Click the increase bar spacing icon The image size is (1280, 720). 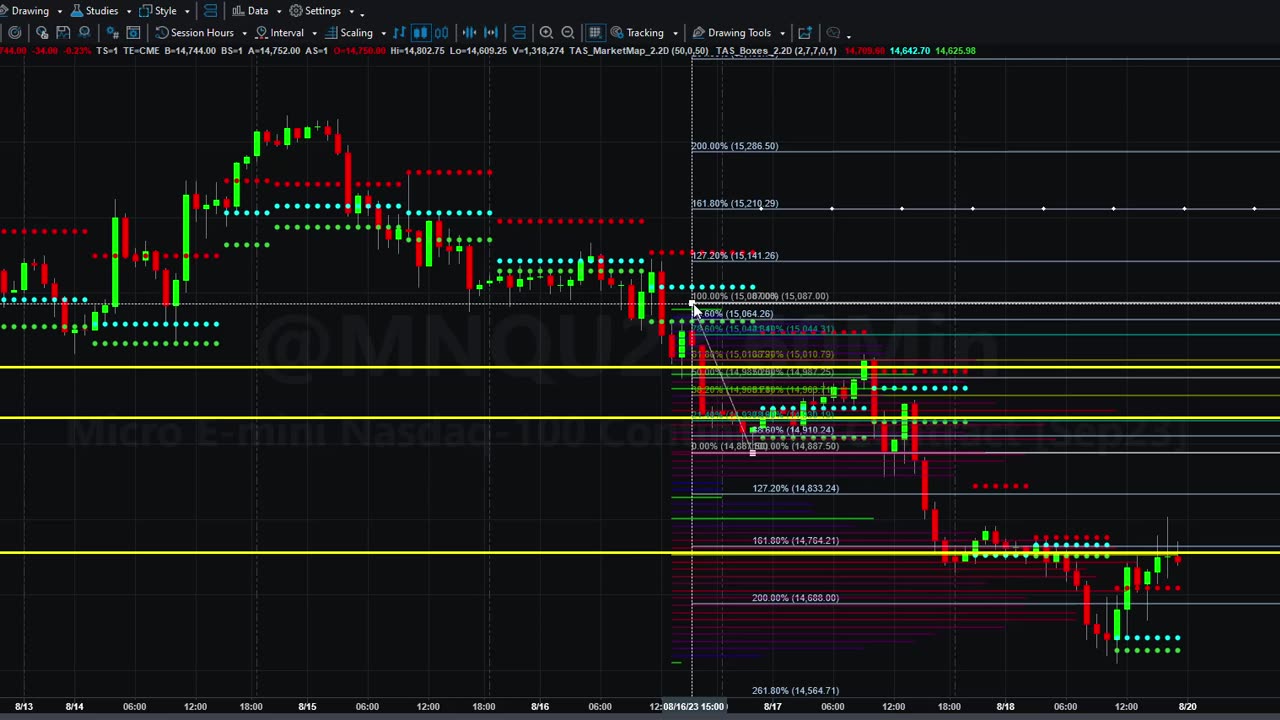pos(490,33)
